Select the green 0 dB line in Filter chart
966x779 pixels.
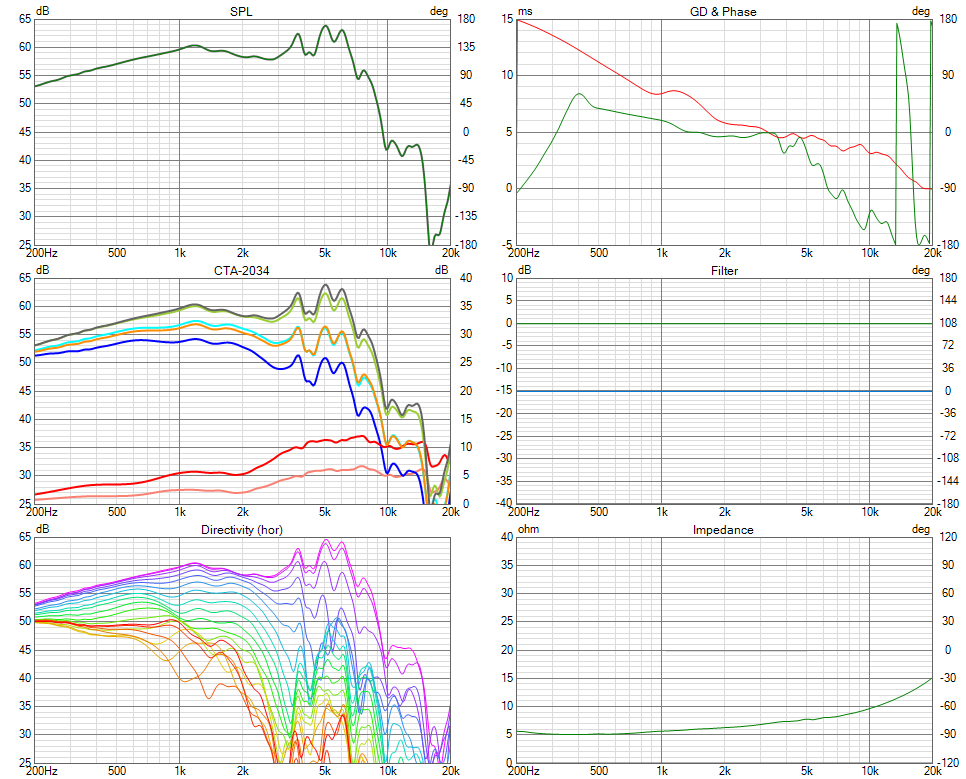(x=724, y=323)
